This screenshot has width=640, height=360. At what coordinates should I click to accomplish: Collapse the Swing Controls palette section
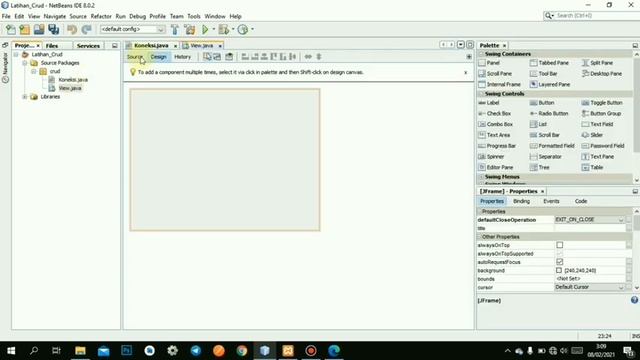click(x=481, y=94)
